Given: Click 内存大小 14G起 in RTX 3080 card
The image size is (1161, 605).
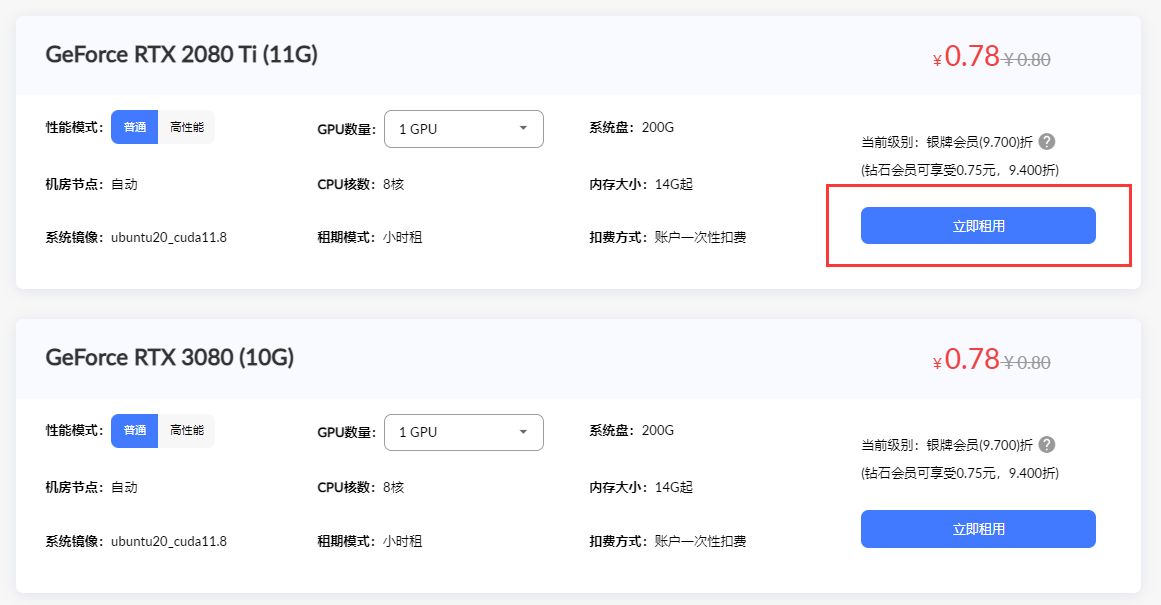Looking at the screenshot, I should point(641,487).
